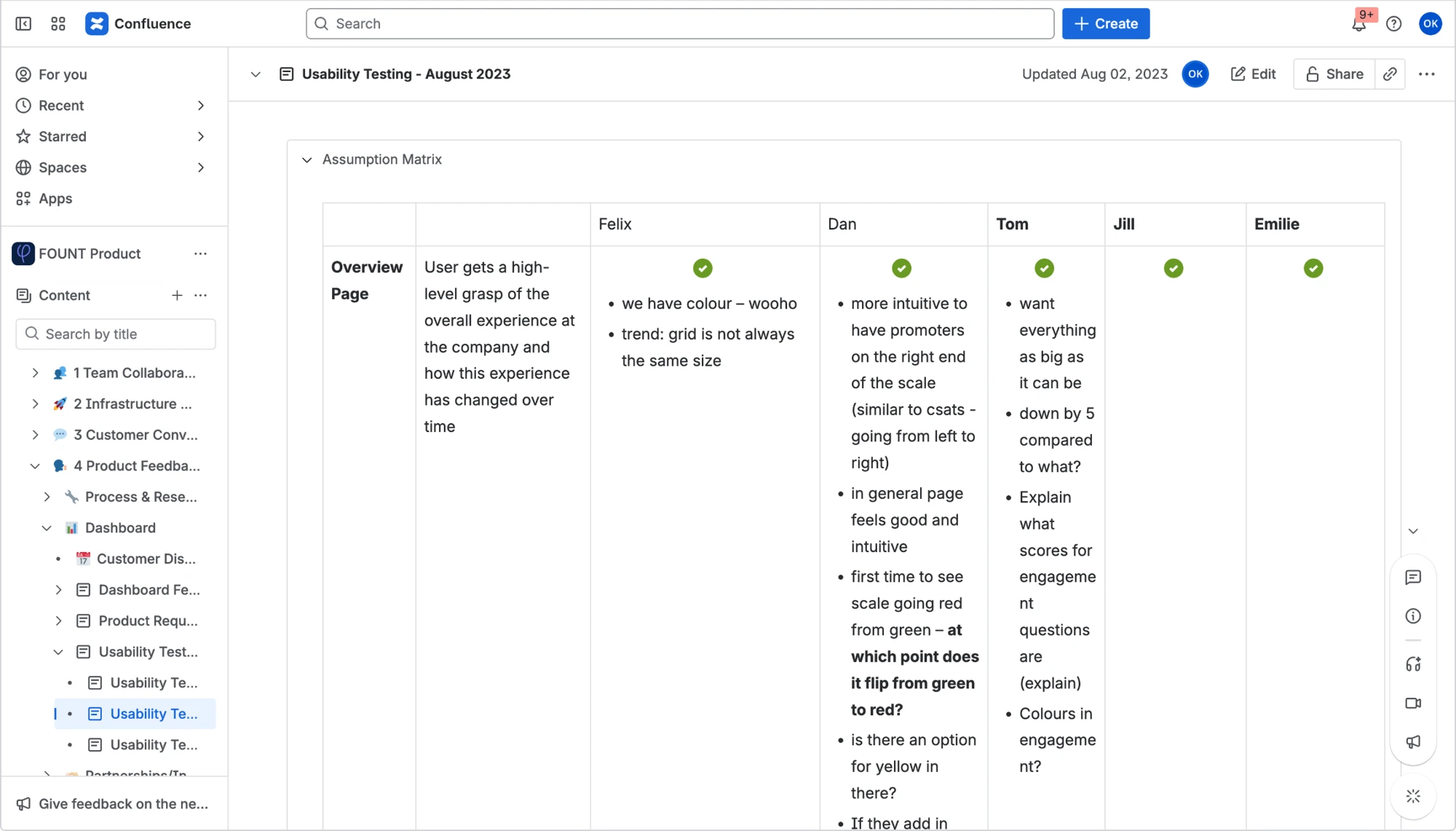
Task: Collapse 4 Product Feedba... tree item
Action: 35,466
